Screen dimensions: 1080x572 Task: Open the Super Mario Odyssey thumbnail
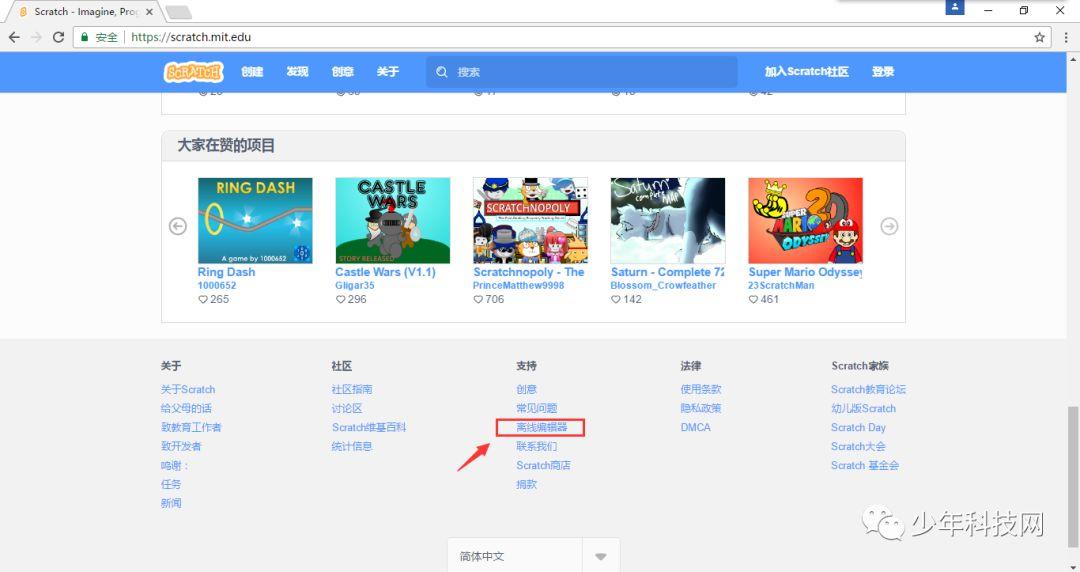pyautogui.click(x=805, y=221)
